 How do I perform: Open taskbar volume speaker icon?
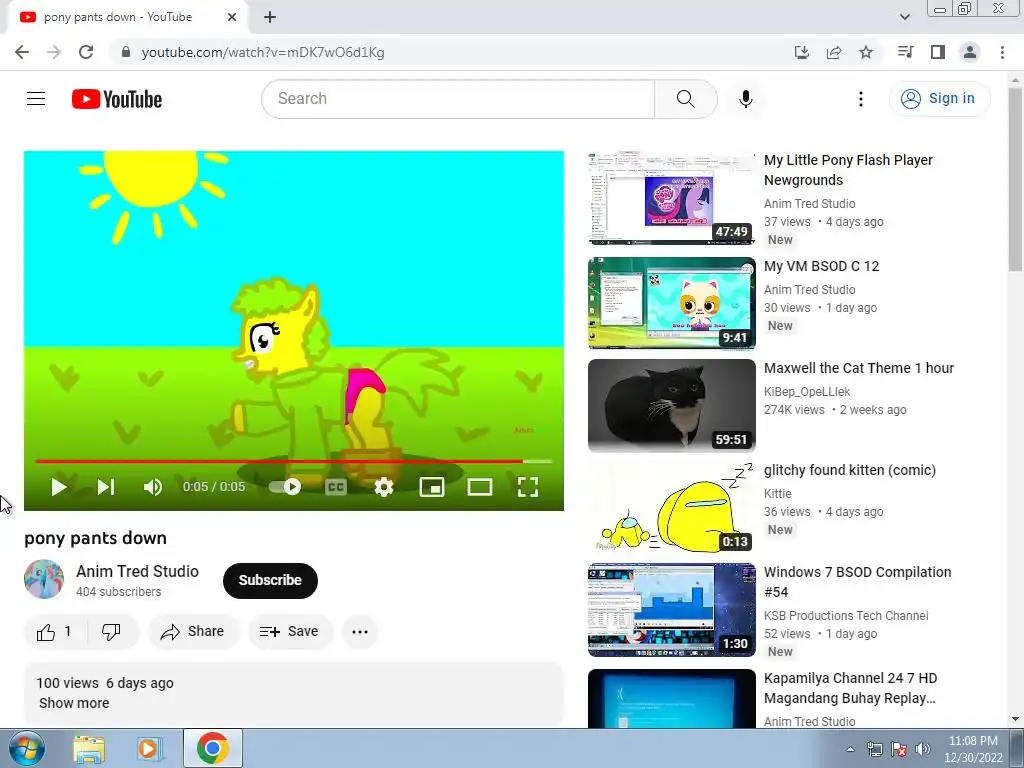923,750
